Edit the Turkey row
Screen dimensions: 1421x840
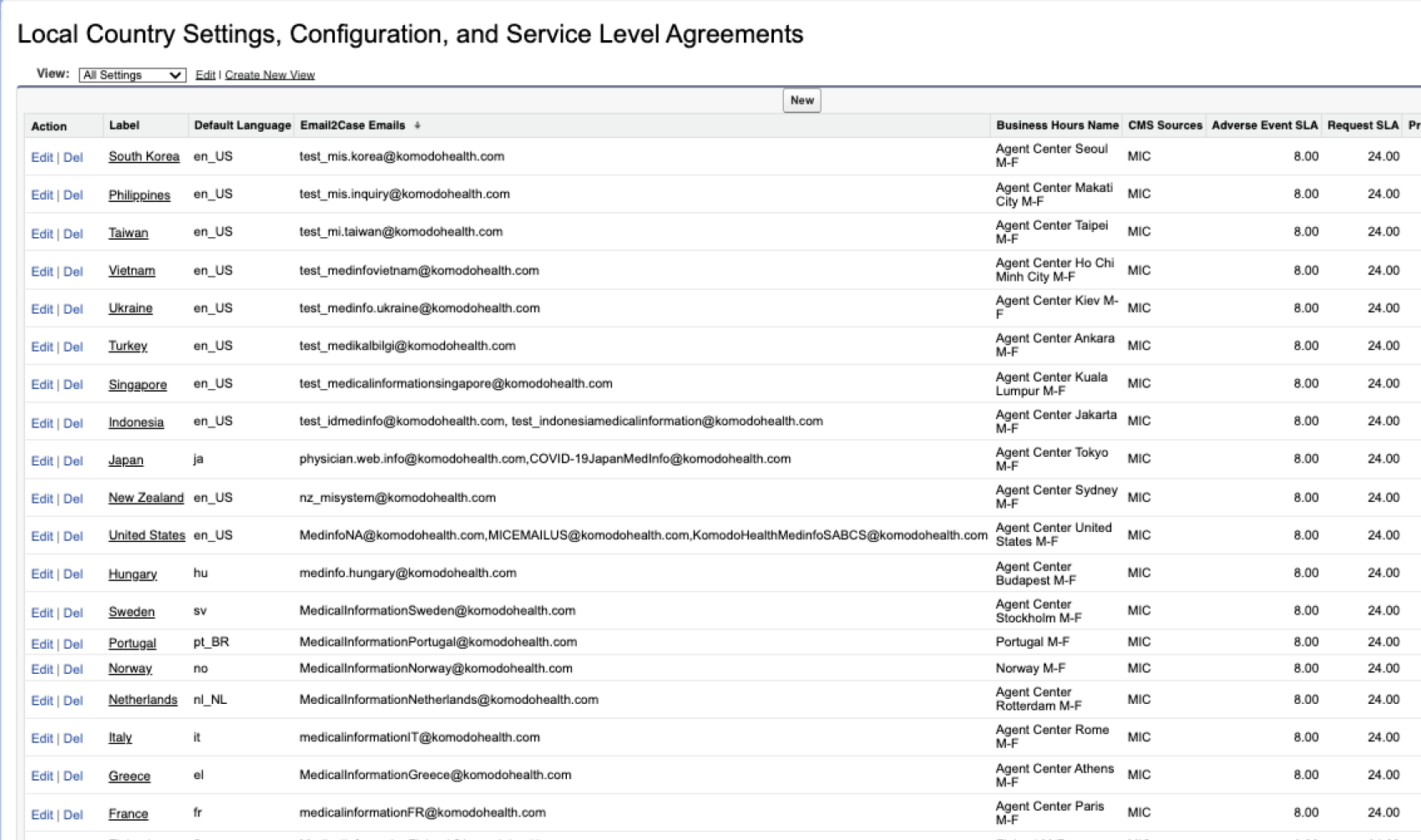[x=42, y=347]
